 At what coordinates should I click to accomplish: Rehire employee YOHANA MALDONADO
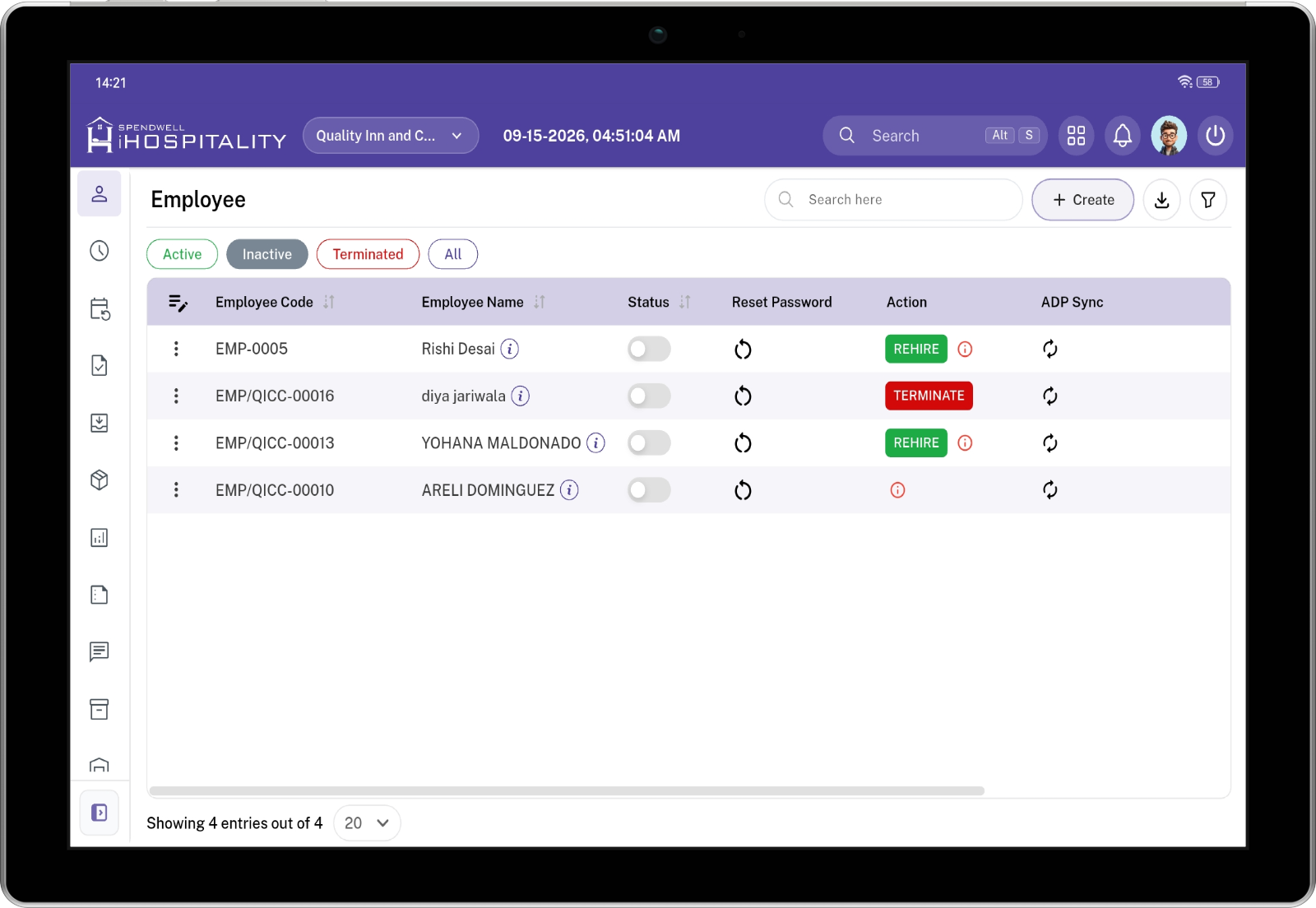pyautogui.click(x=916, y=442)
